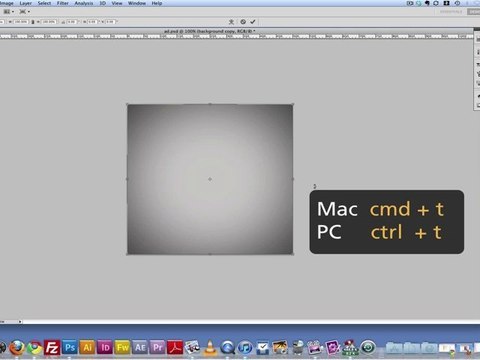480x360 pixels.
Task: Click the transform center reference point
Action: click(x=210, y=179)
